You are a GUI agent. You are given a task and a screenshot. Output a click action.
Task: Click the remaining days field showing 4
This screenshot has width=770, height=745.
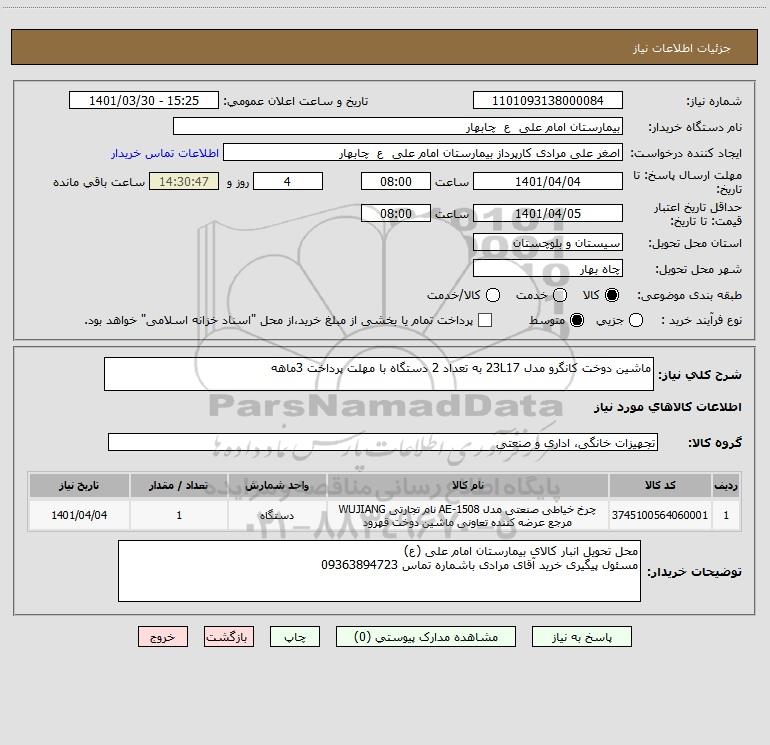pos(288,181)
